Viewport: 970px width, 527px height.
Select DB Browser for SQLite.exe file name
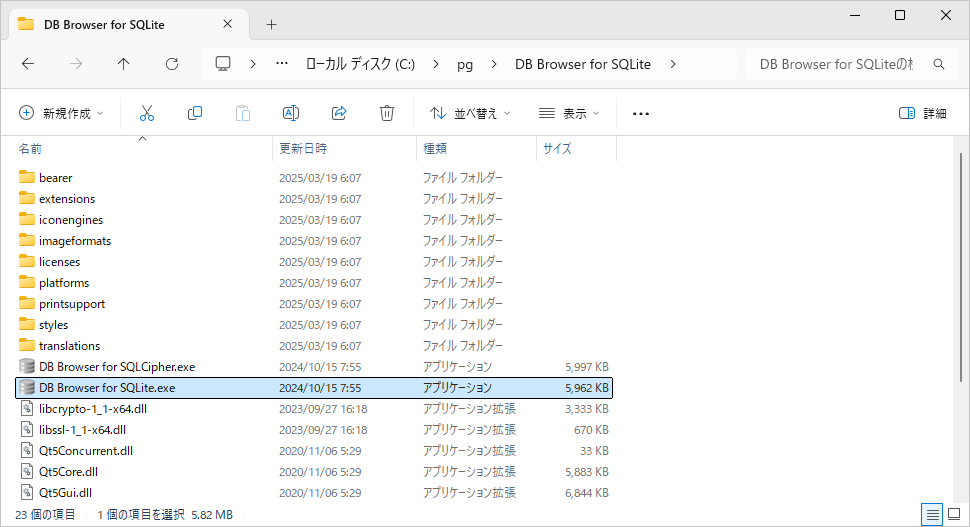click(x=107, y=388)
